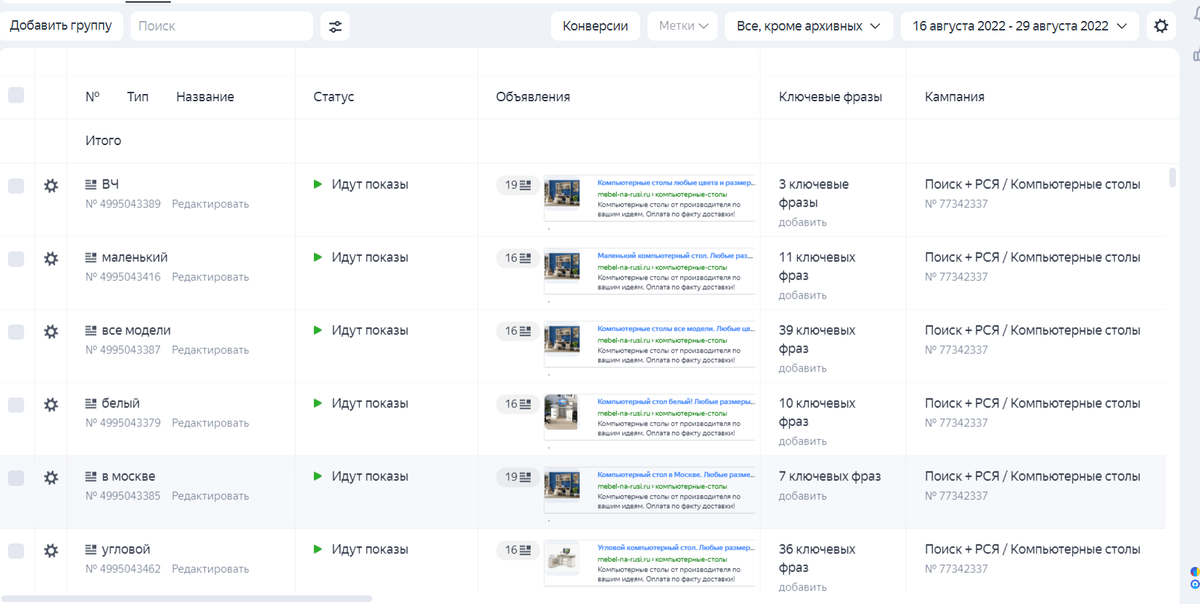Image resolution: width=1200 pixels, height=604 pixels.
Task: Click green play status icon for ВЧ
Action: [x=318, y=184]
